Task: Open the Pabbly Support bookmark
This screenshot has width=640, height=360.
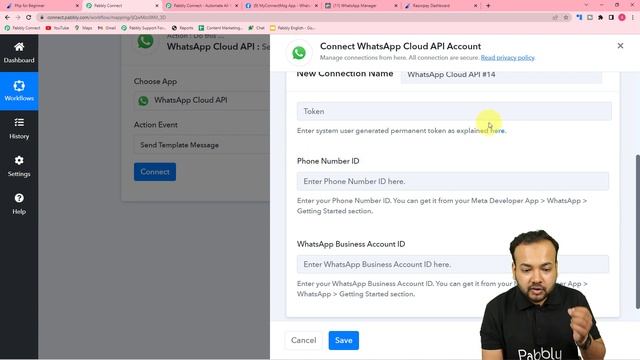Action: [143, 28]
